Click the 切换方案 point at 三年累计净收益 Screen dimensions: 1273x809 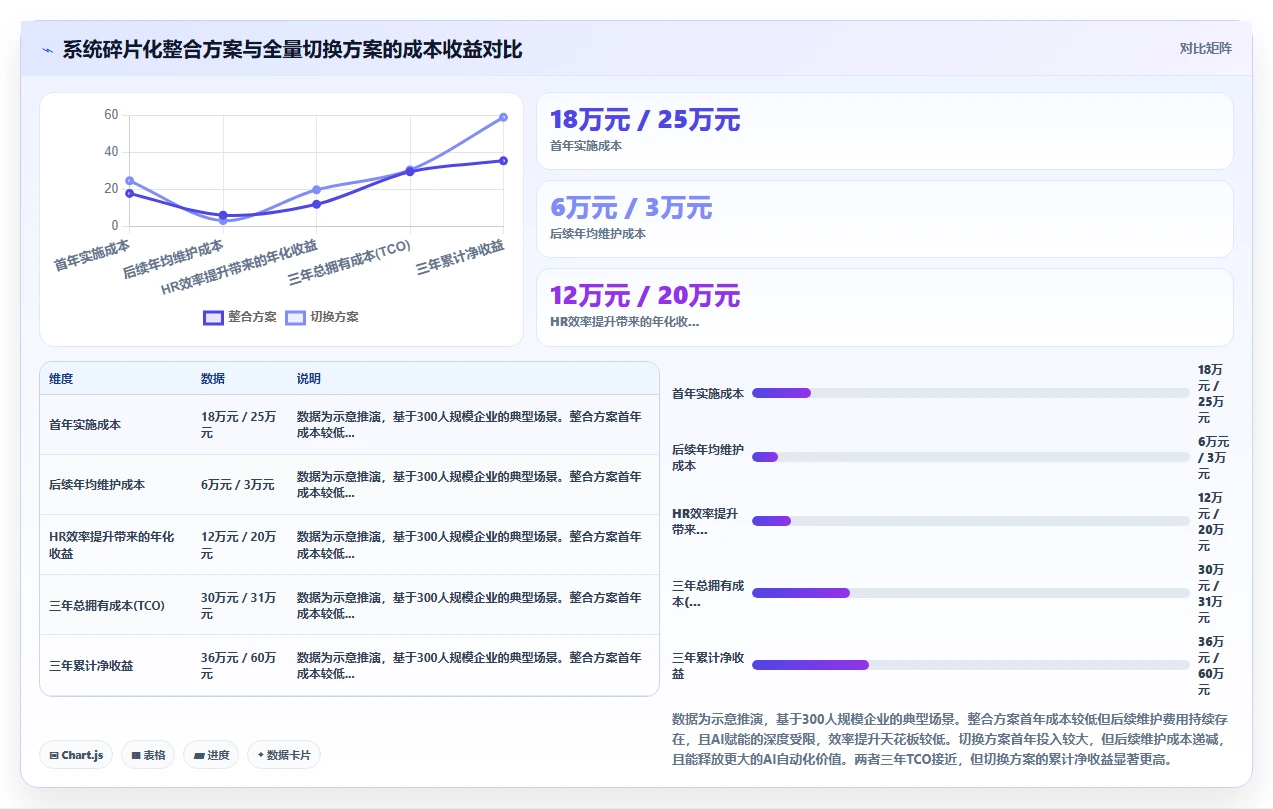click(503, 117)
